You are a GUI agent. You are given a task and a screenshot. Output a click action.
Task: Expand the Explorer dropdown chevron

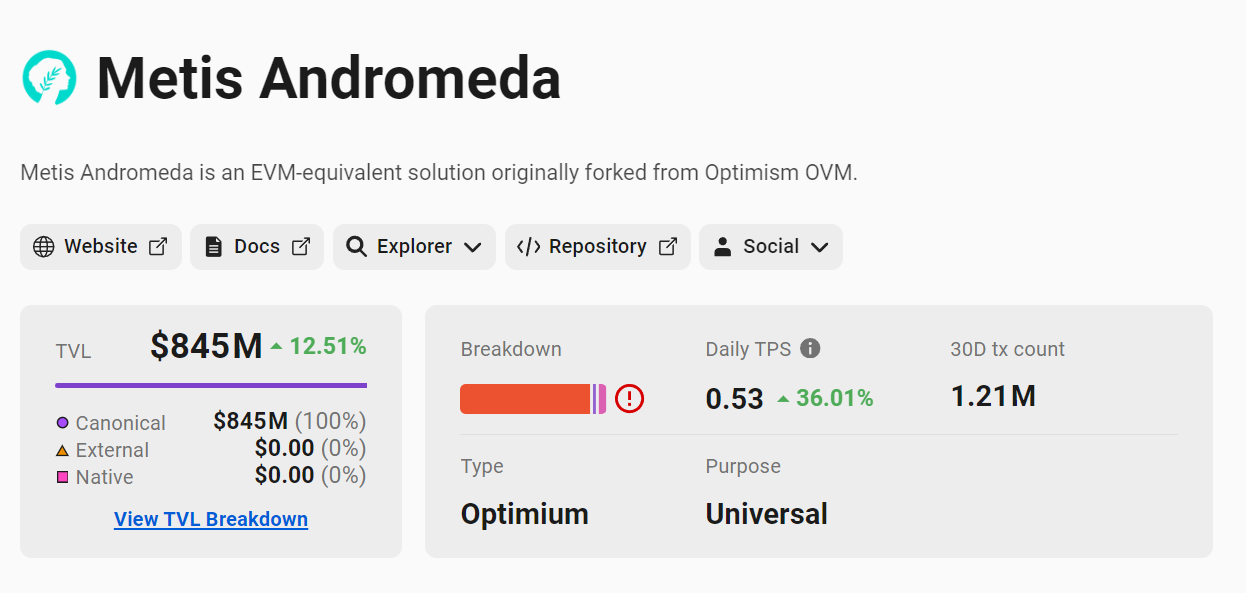click(x=473, y=248)
